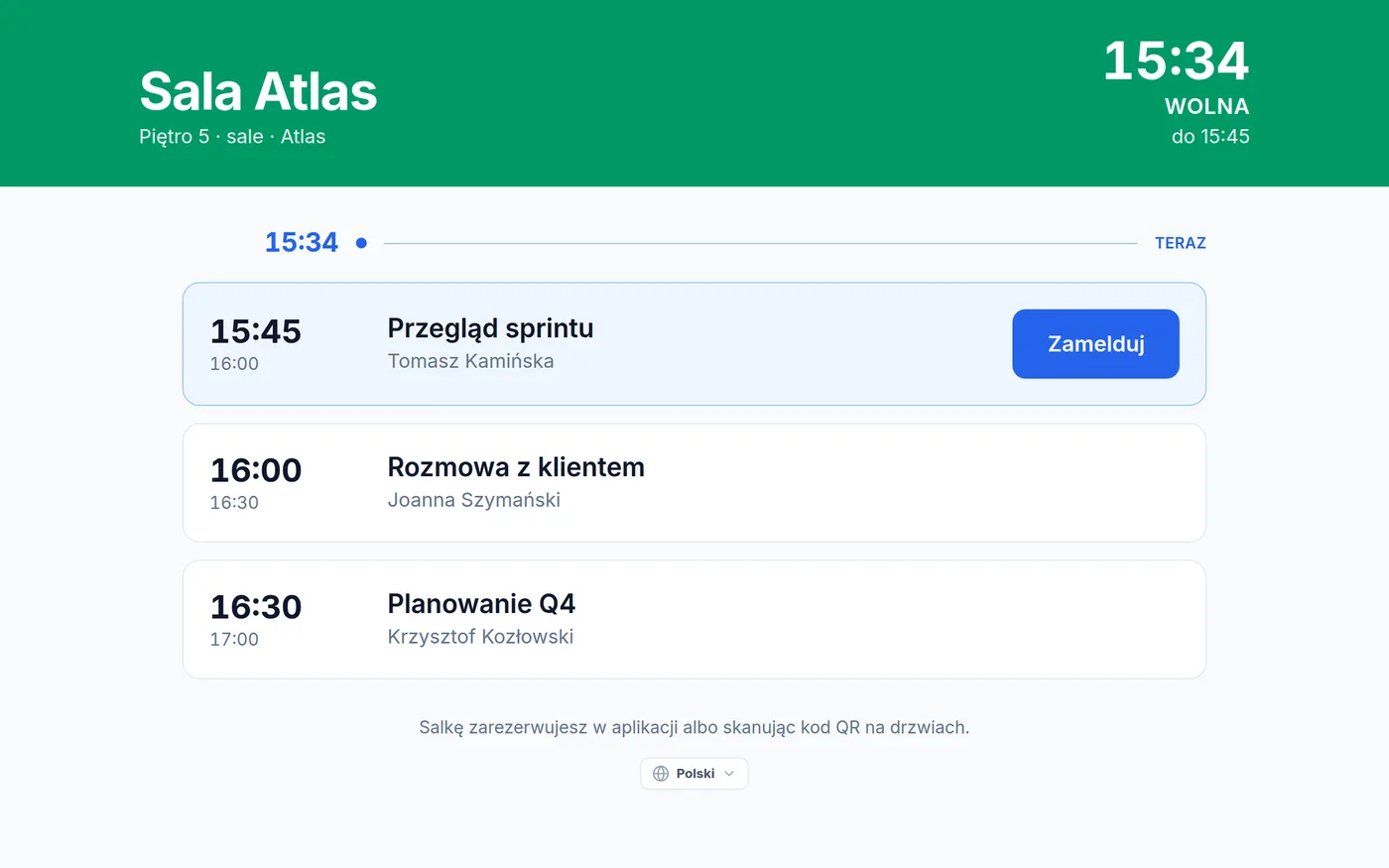Click the large 15:34 header clock
The width and height of the screenshot is (1389, 868).
coord(1176,61)
